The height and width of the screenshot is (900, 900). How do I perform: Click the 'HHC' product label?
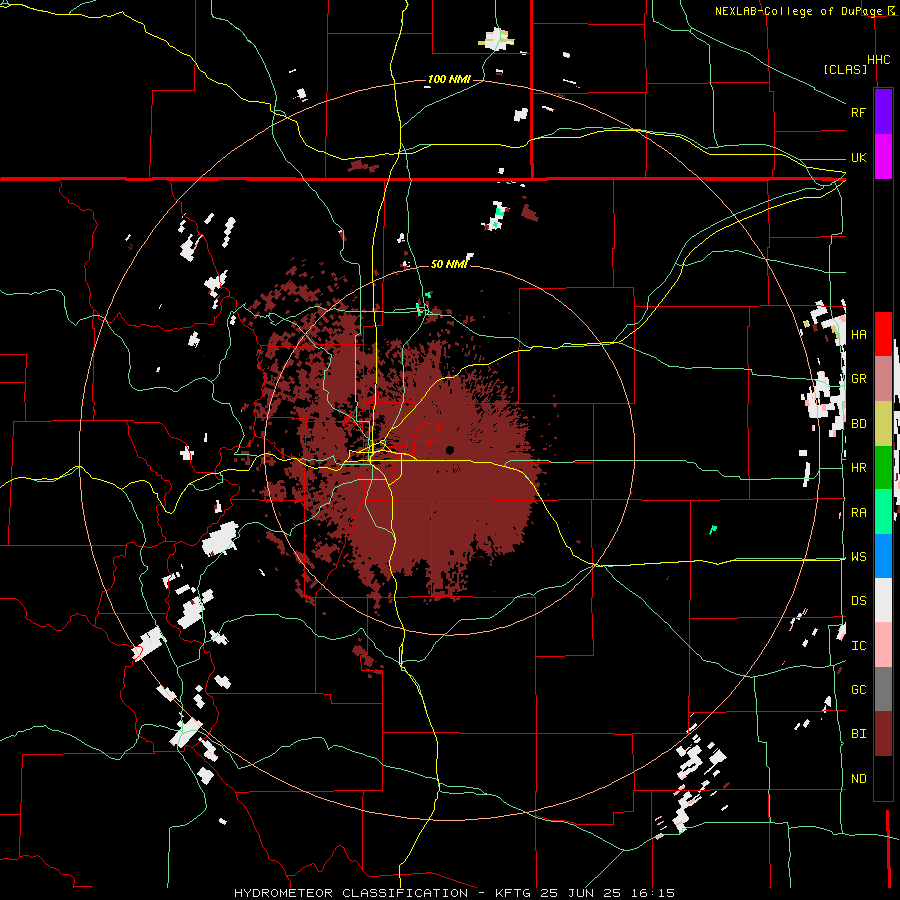click(878, 60)
